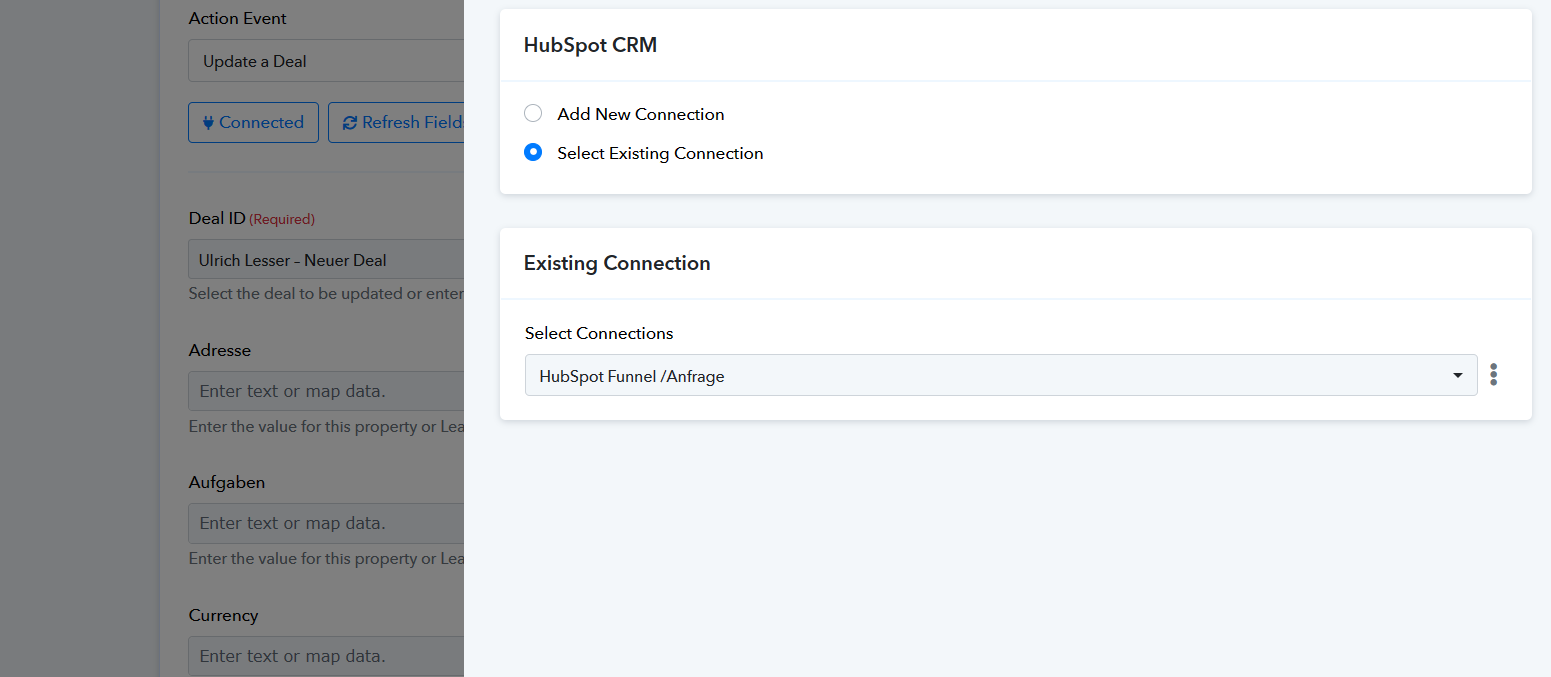
Task: Click the Action Event label
Action: click(x=237, y=18)
